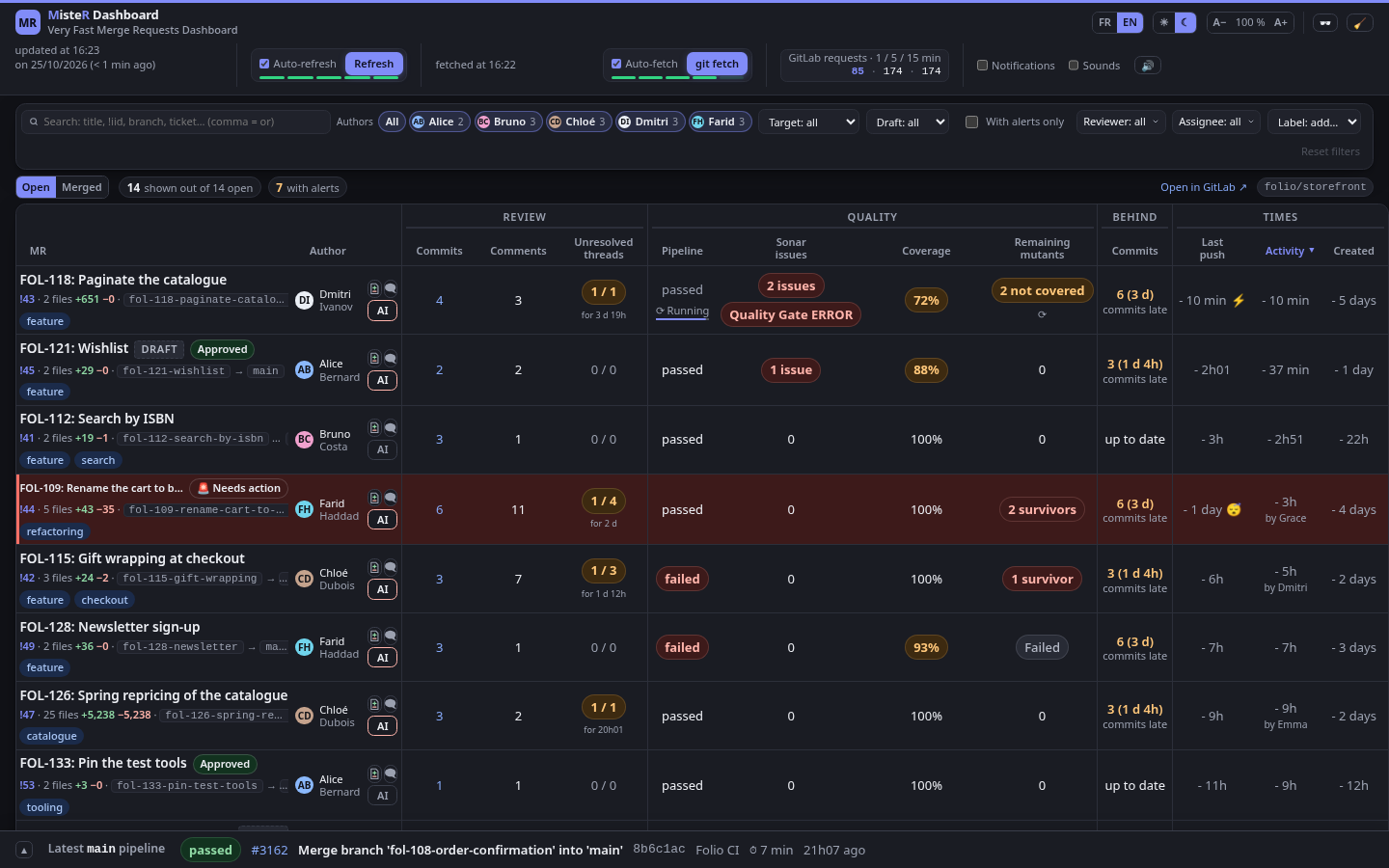Click the broom icon in the top bar
Image resolution: width=1389 pixels, height=868 pixels.
[x=1360, y=22]
